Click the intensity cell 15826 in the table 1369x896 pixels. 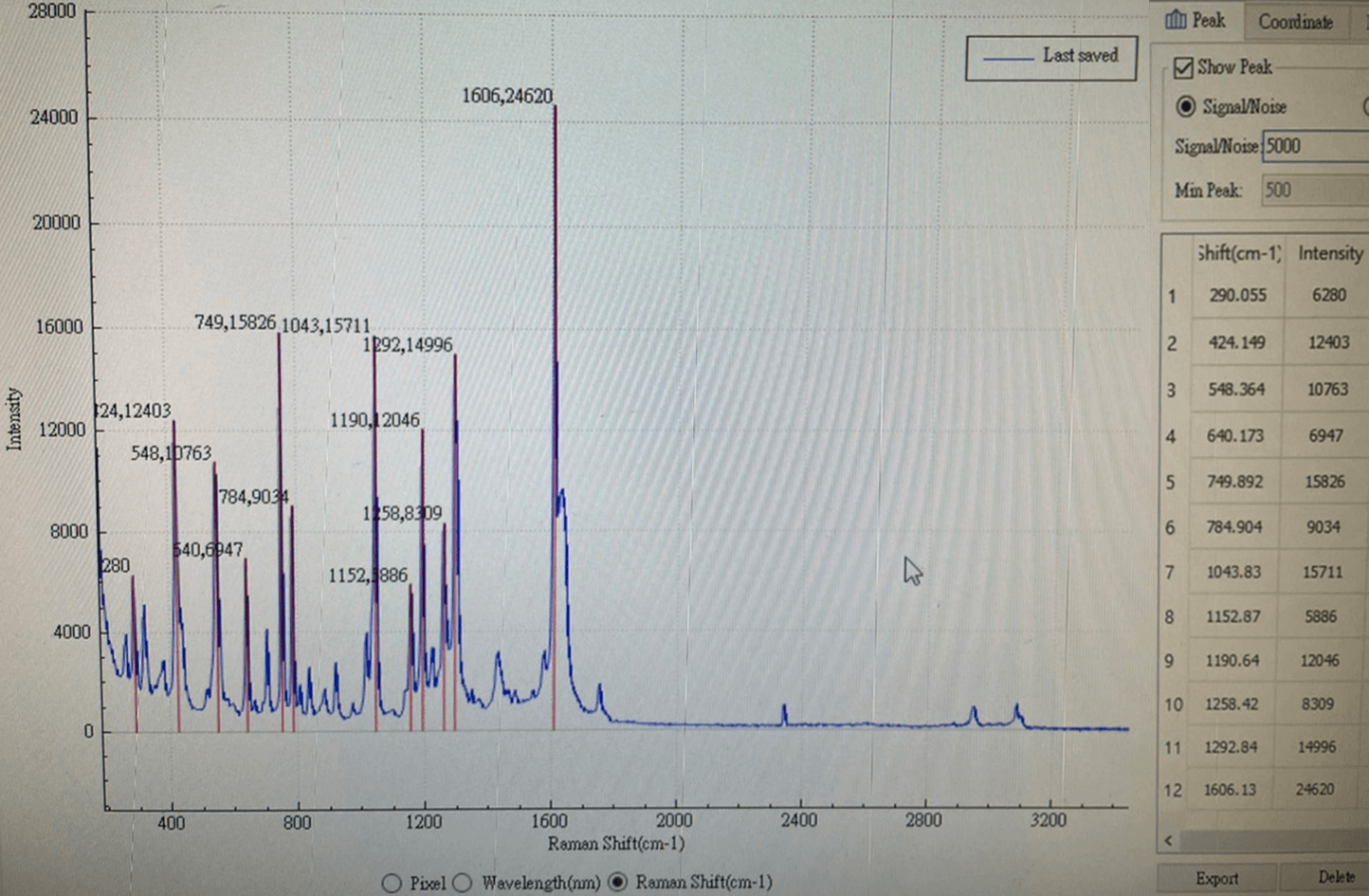pyautogui.click(x=1324, y=482)
